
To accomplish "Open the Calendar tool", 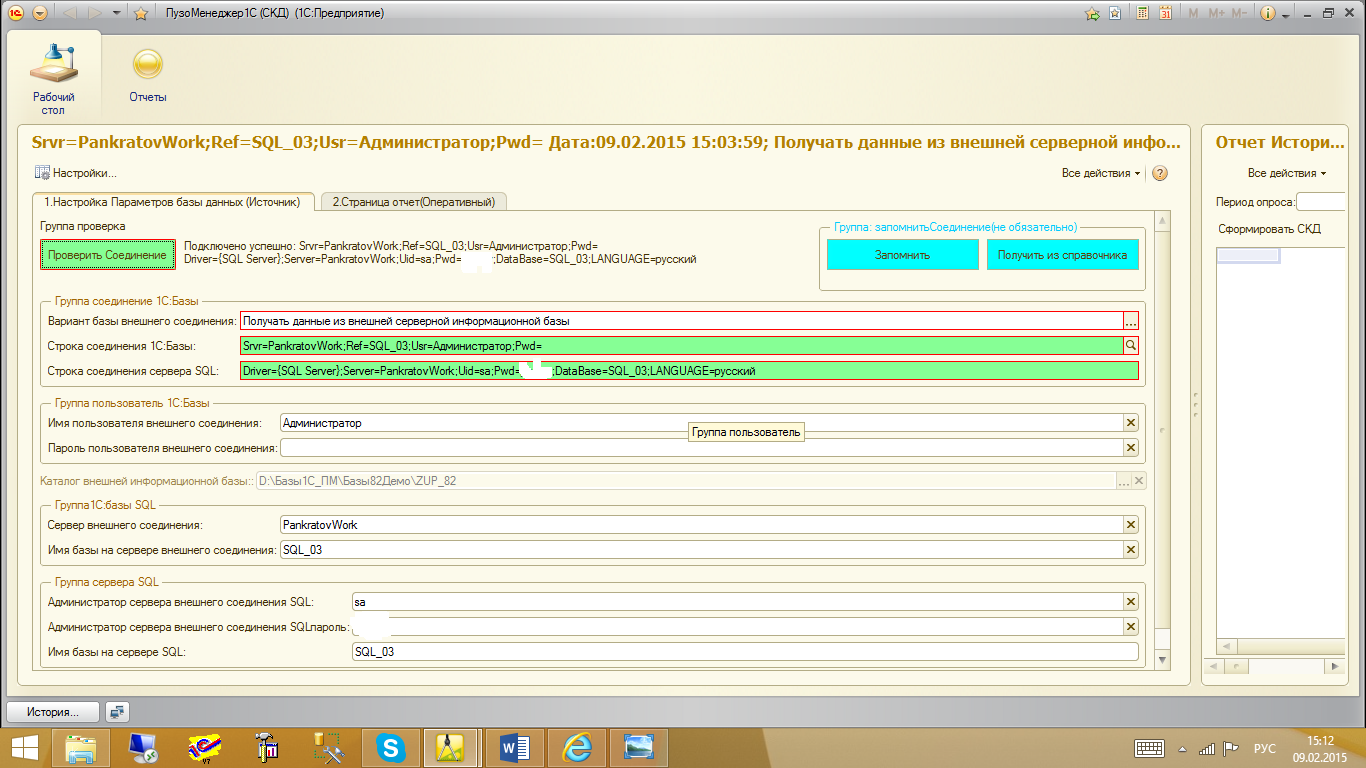I will pyautogui.click(x=1165, y=14).
